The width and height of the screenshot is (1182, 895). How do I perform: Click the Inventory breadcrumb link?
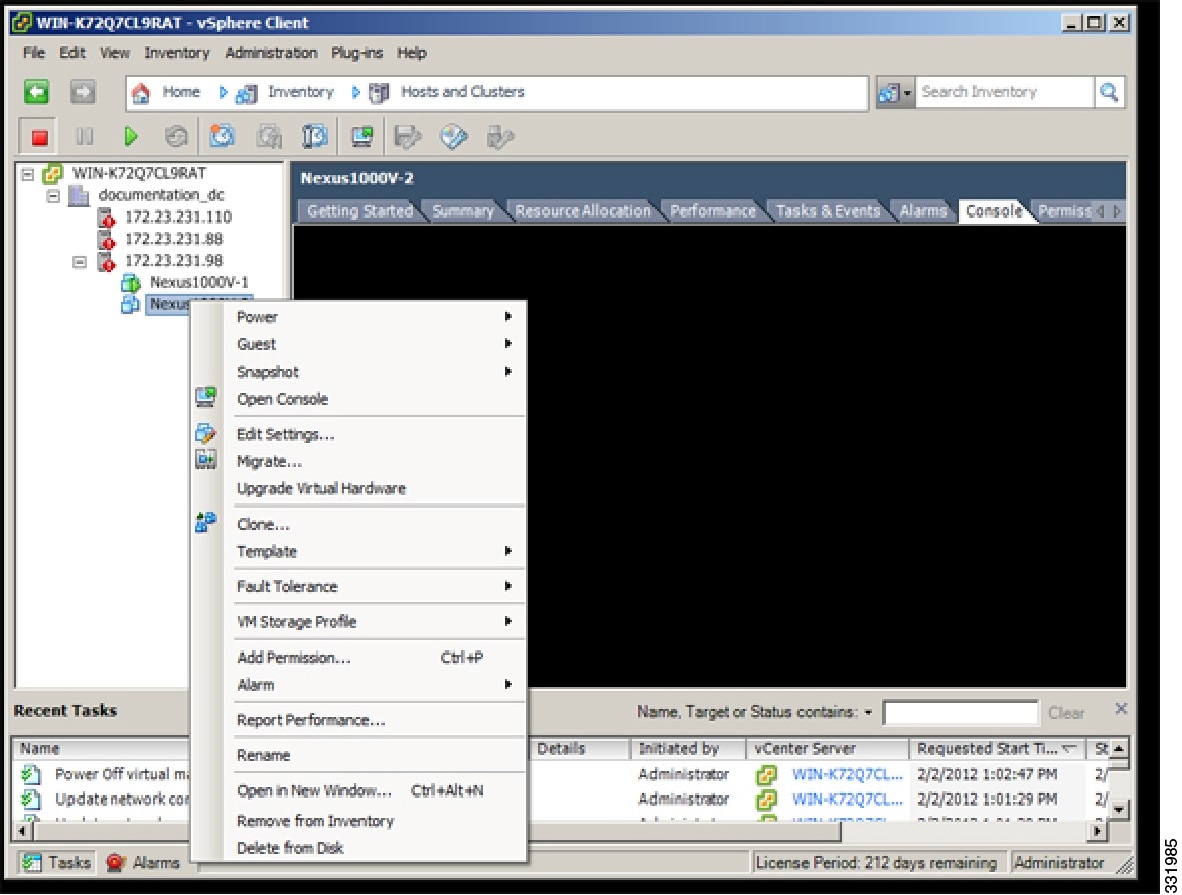coord(300,92)
